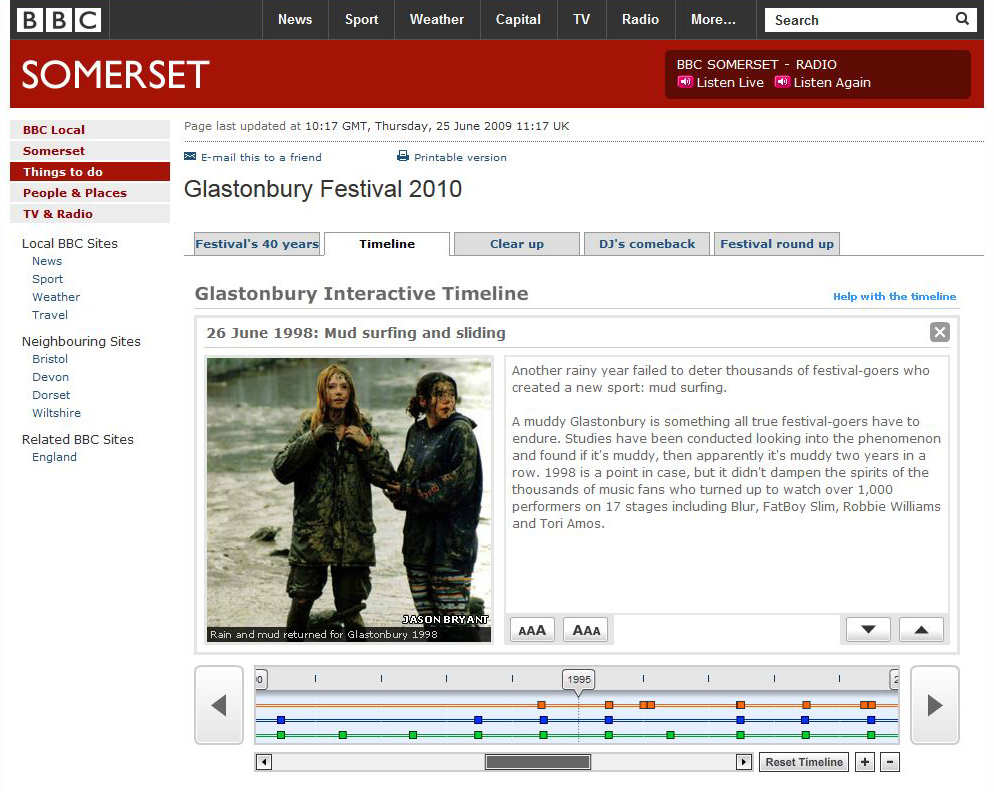This screenshot has width=994, height=792.
Task: Click the Listen Again speaker icon
Action: (782, 82)
